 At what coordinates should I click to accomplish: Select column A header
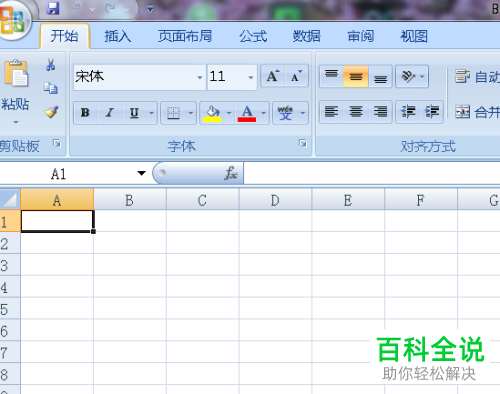coord(57,200)
